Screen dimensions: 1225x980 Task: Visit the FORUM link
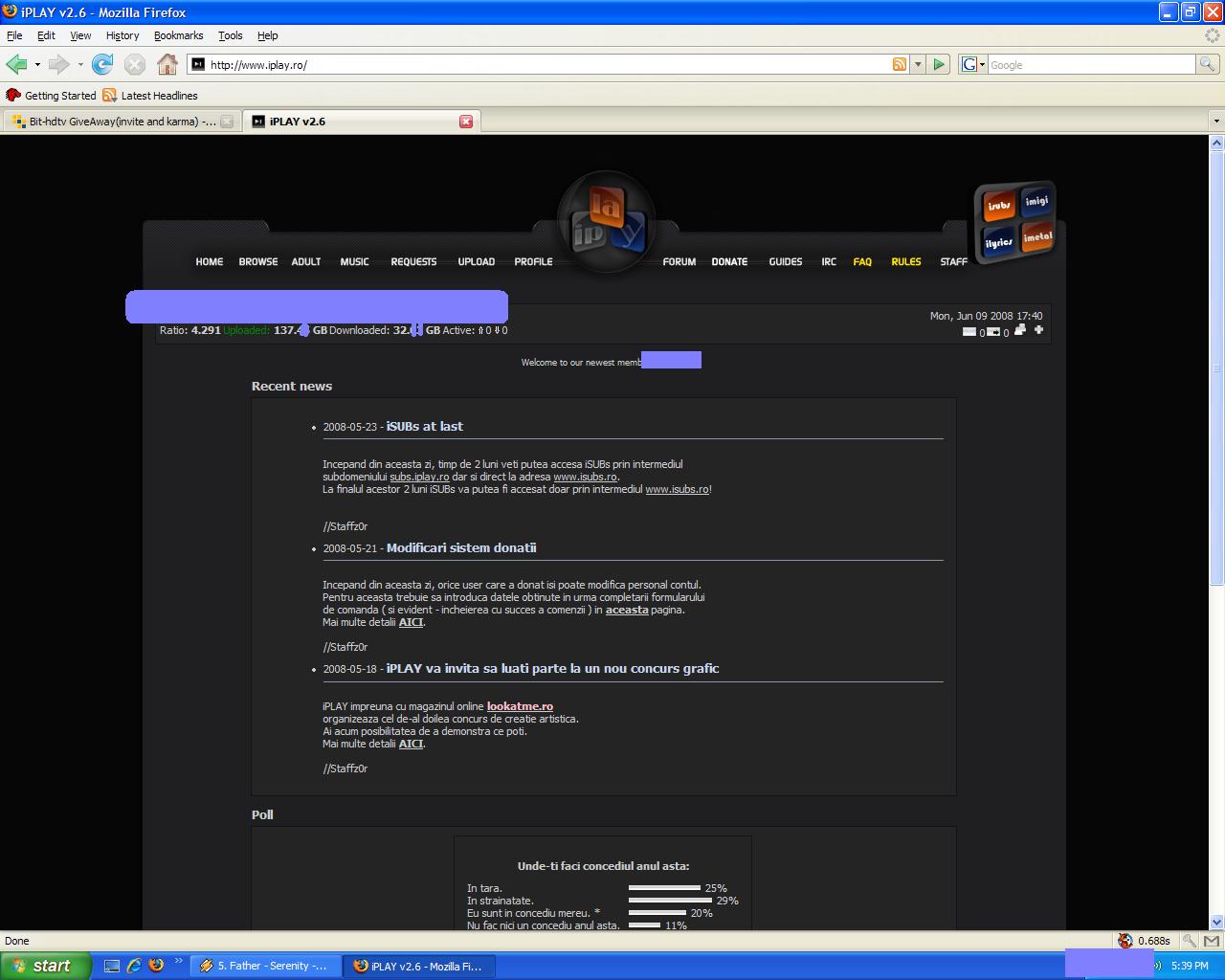[679, 261]
